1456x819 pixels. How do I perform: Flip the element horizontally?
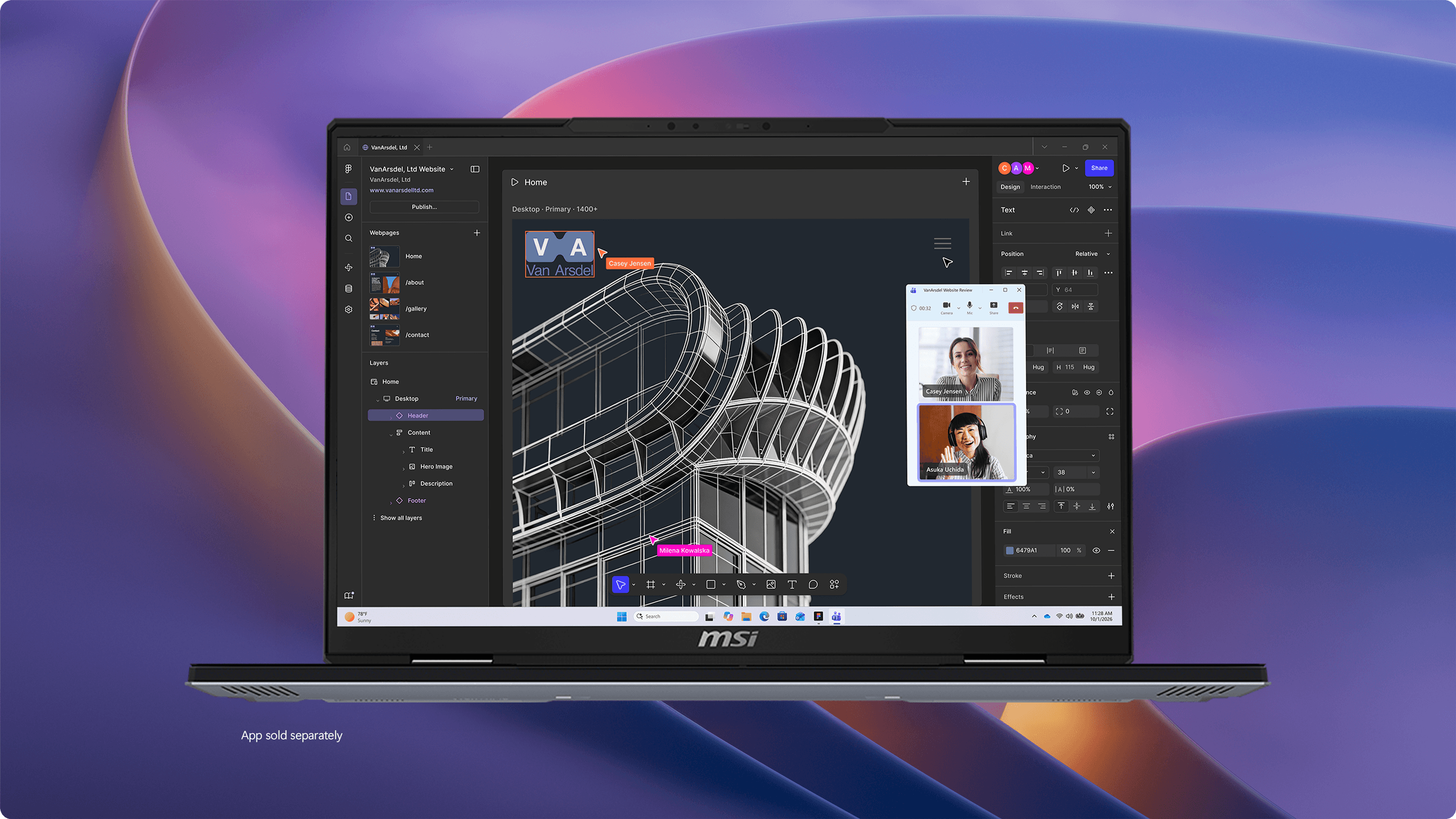1075,306
